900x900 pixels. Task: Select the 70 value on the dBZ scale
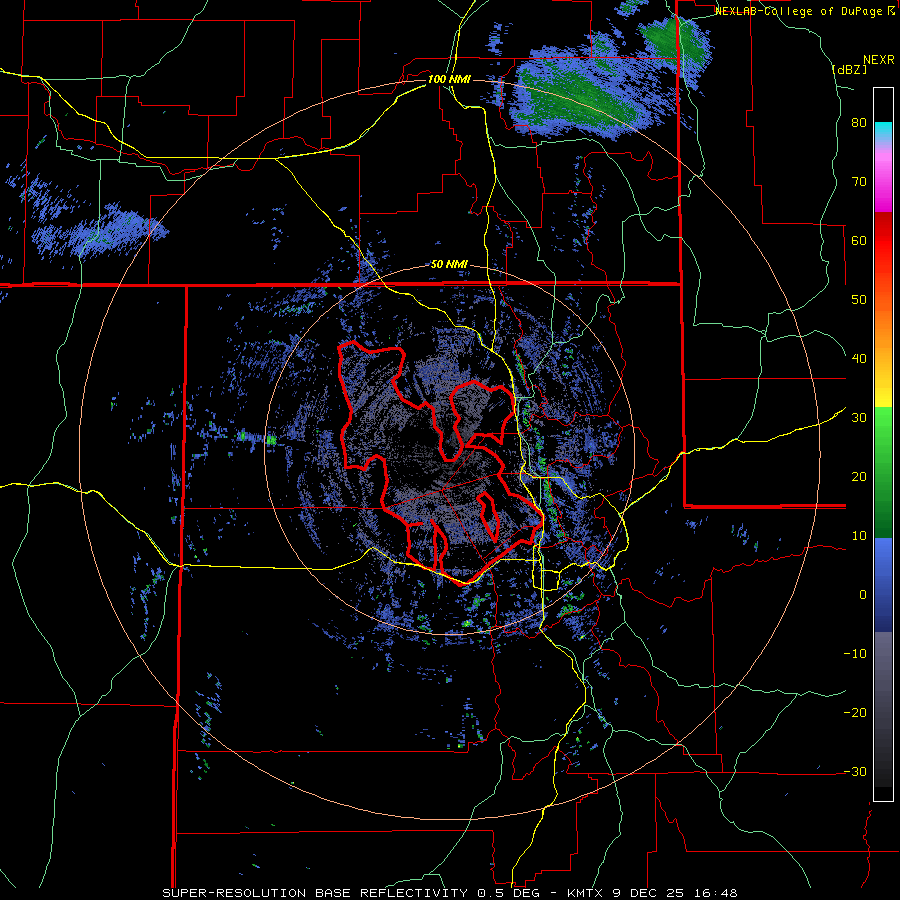tap(859, 182)
